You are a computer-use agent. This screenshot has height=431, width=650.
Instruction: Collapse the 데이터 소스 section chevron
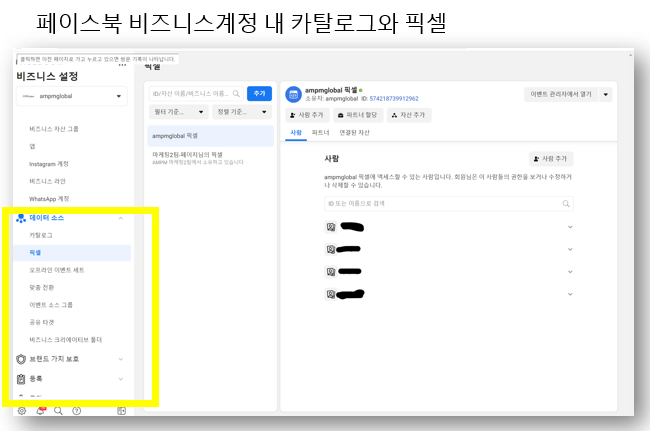pos(121,218)
